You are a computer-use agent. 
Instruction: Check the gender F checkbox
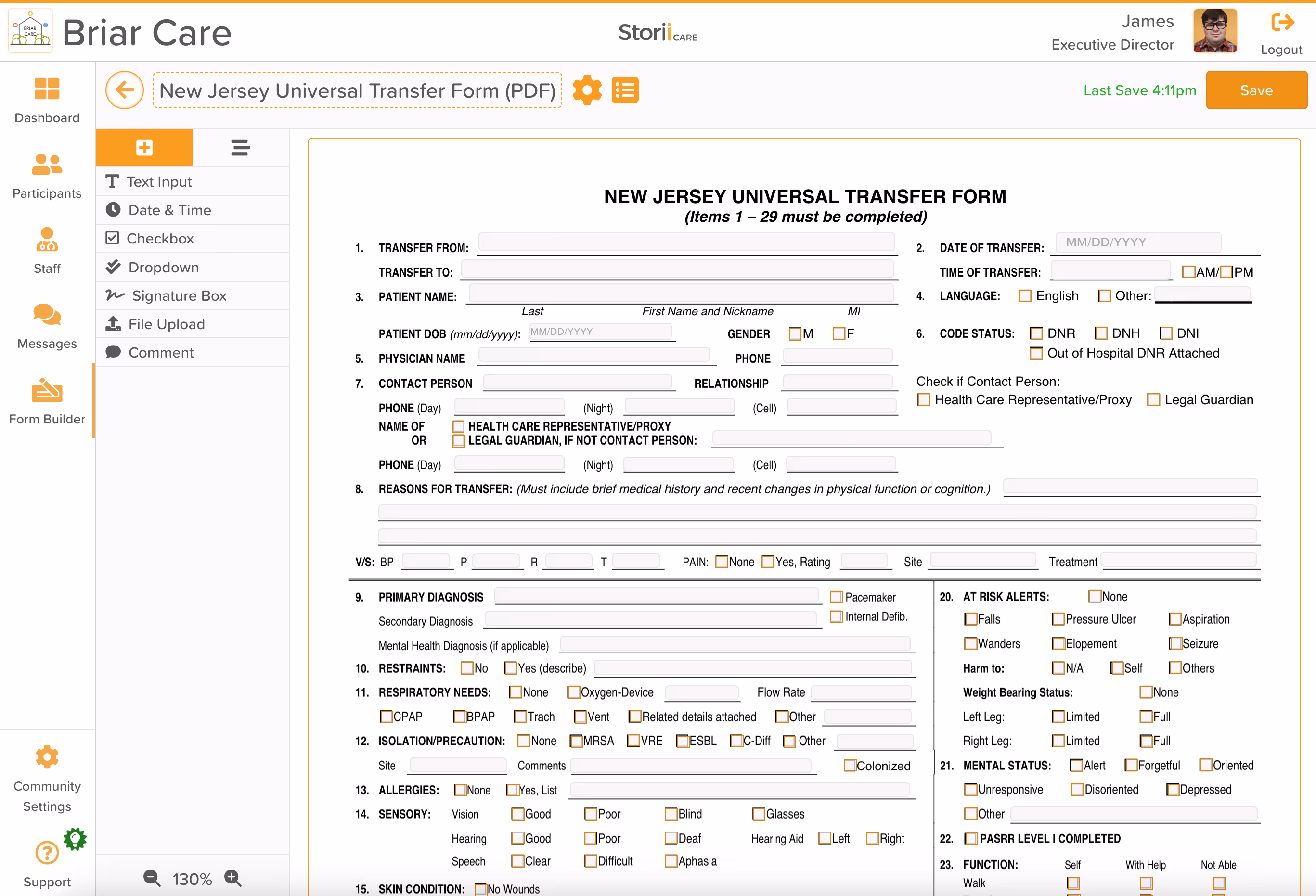tap(839, 334)
